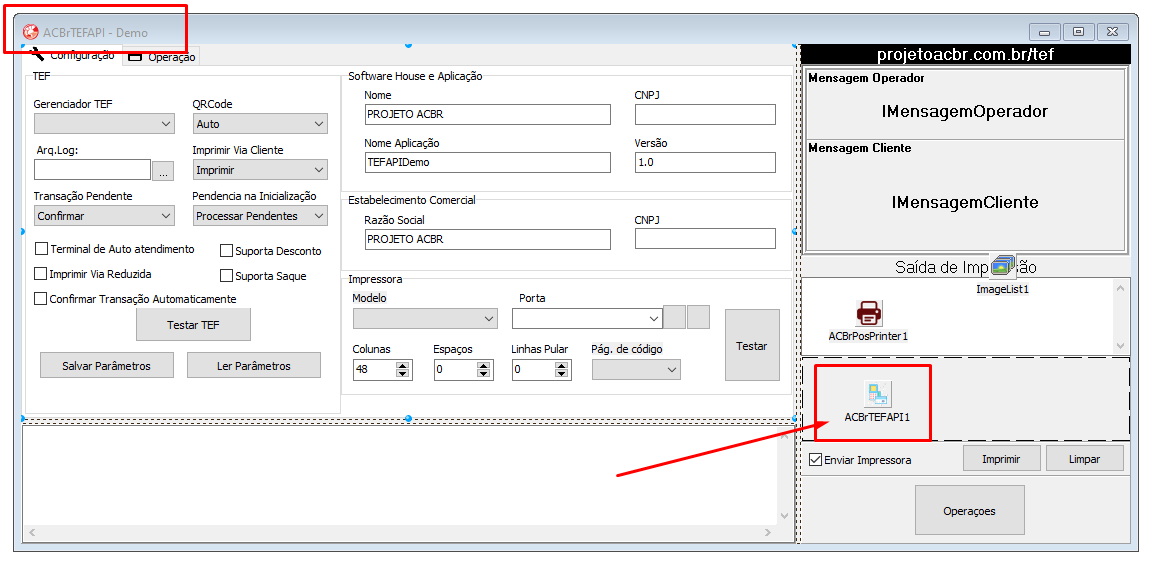Enable Imprimir Via Reduzida option
This screenshot has width=1157, height=569.
(x=41, y=274)
